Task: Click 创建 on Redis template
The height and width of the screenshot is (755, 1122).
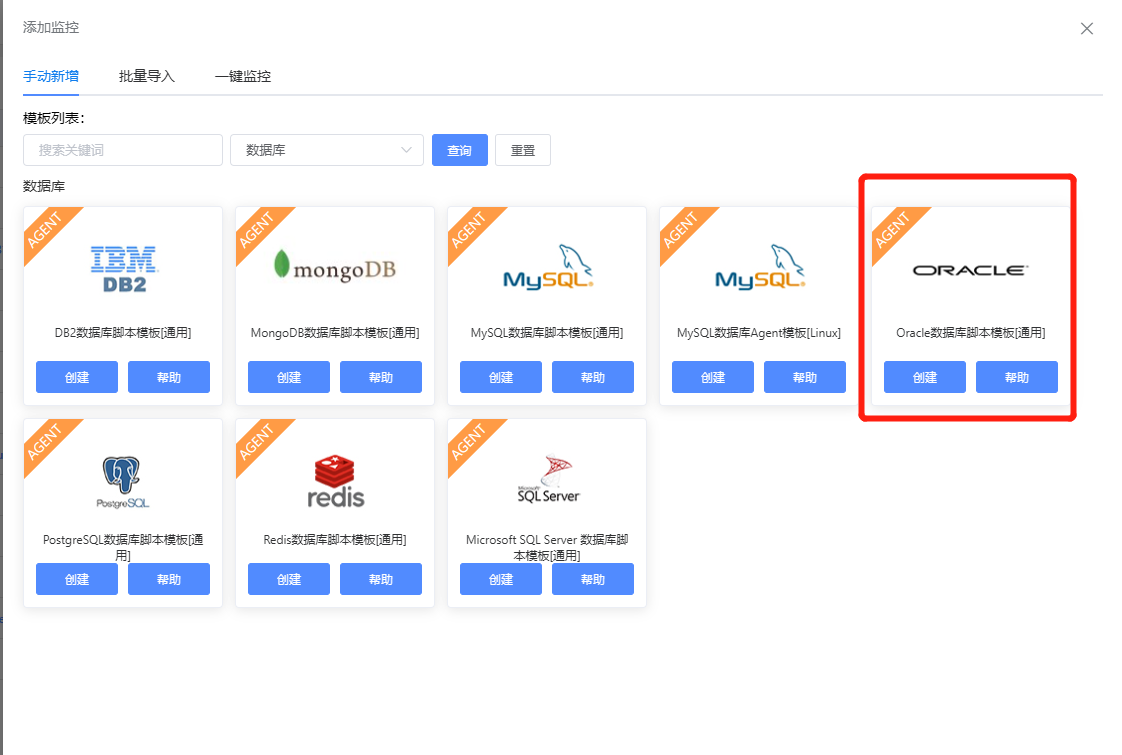Action: tap(289, 579)
